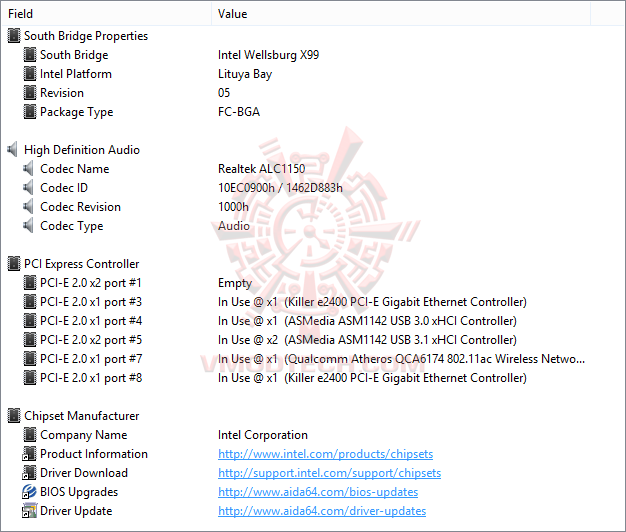This screenshot has width=626, height=532.
Task: Click the shortcut icon beside Product Information
Action: click(x=29, y=454)
